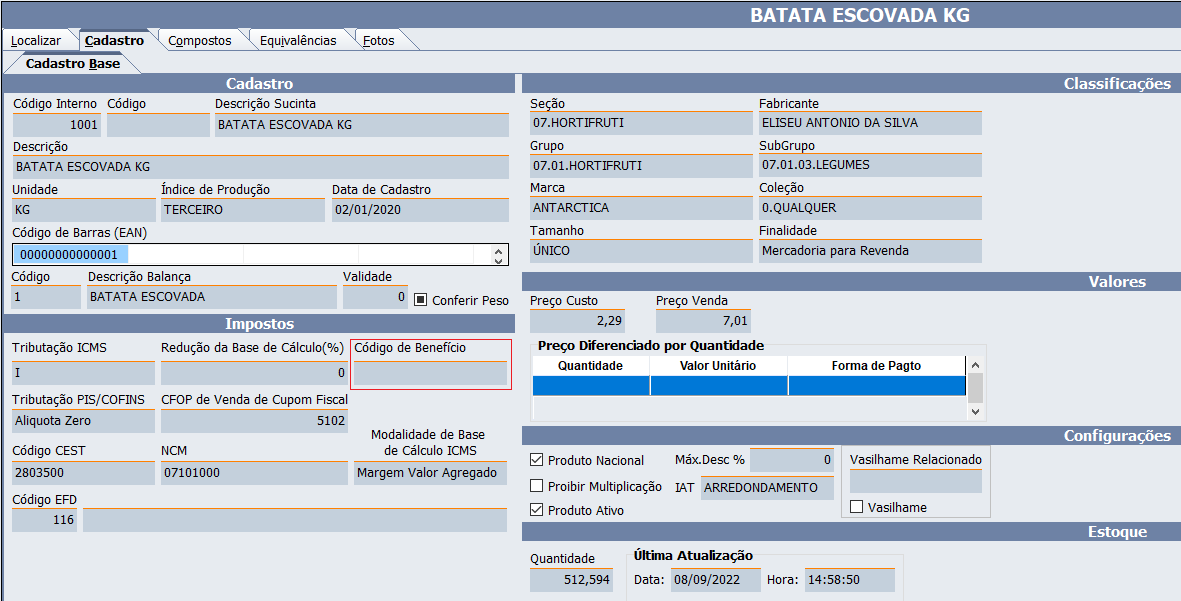1181x601 pixels.
Task: Click the Código de Benefício field
Action: coord(430,373)
